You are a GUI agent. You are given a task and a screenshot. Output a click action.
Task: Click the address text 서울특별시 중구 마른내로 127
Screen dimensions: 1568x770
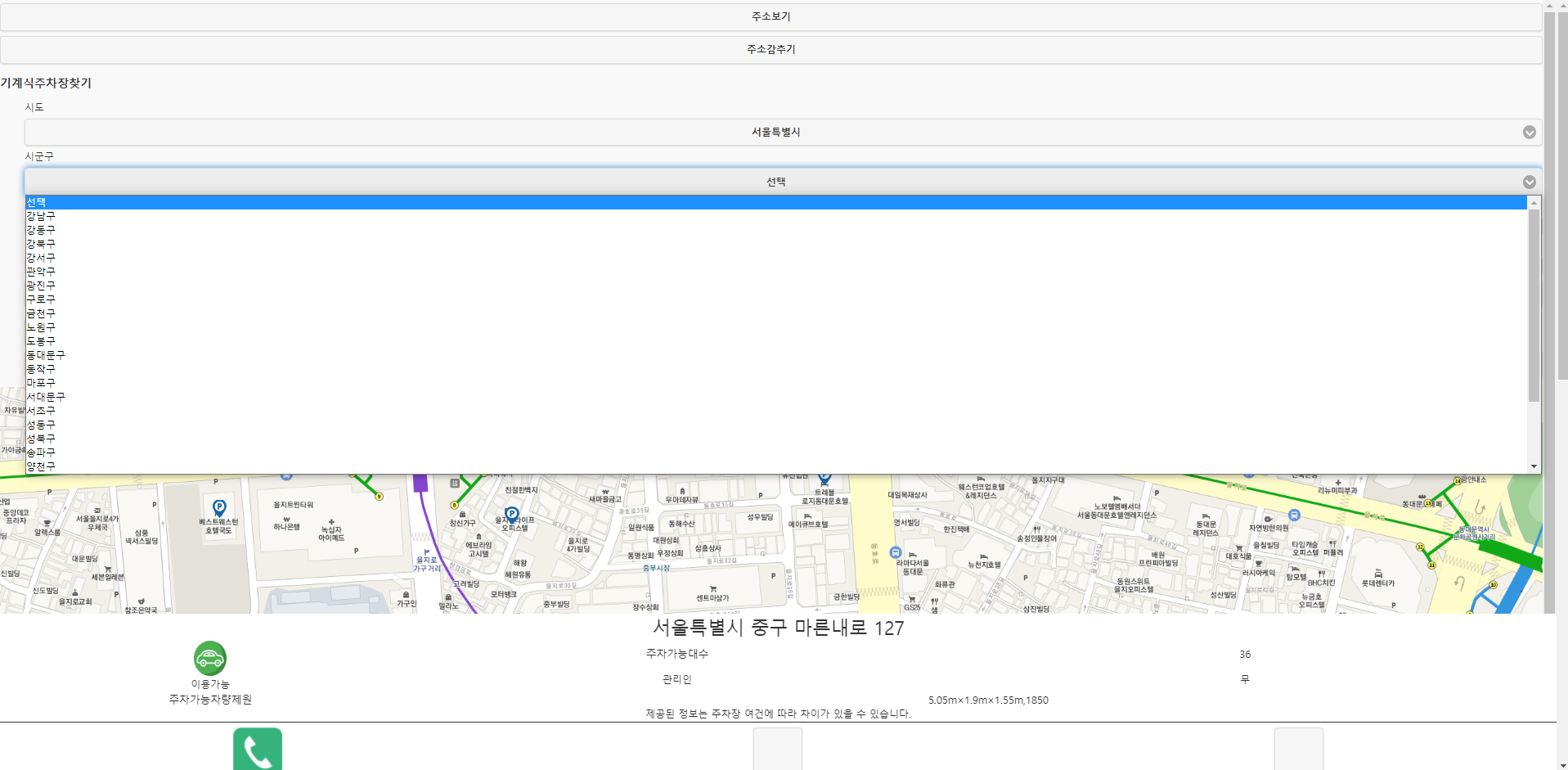778,628
